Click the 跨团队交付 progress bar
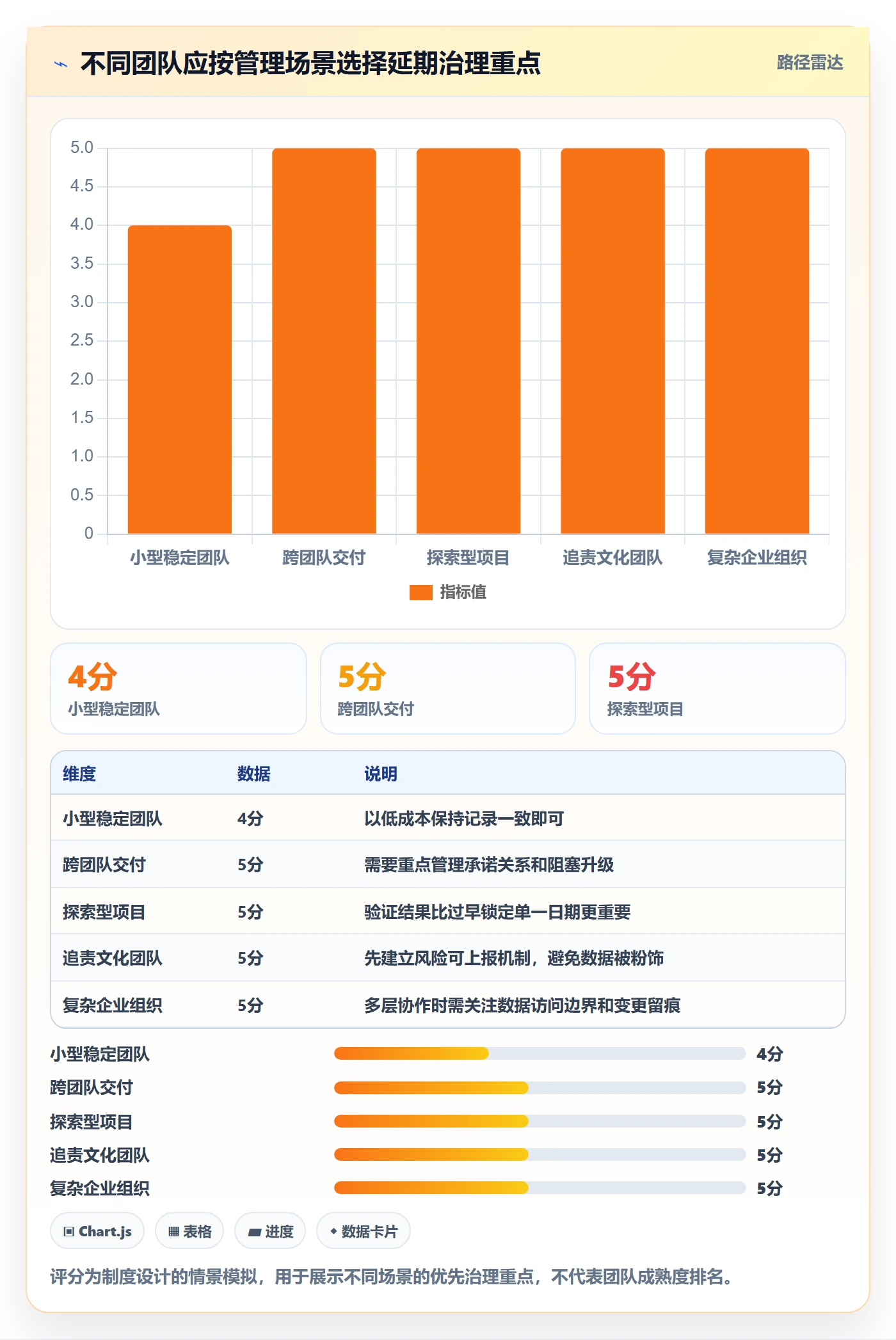The width and height of the screenshot is (896, 1340). 540,1087
